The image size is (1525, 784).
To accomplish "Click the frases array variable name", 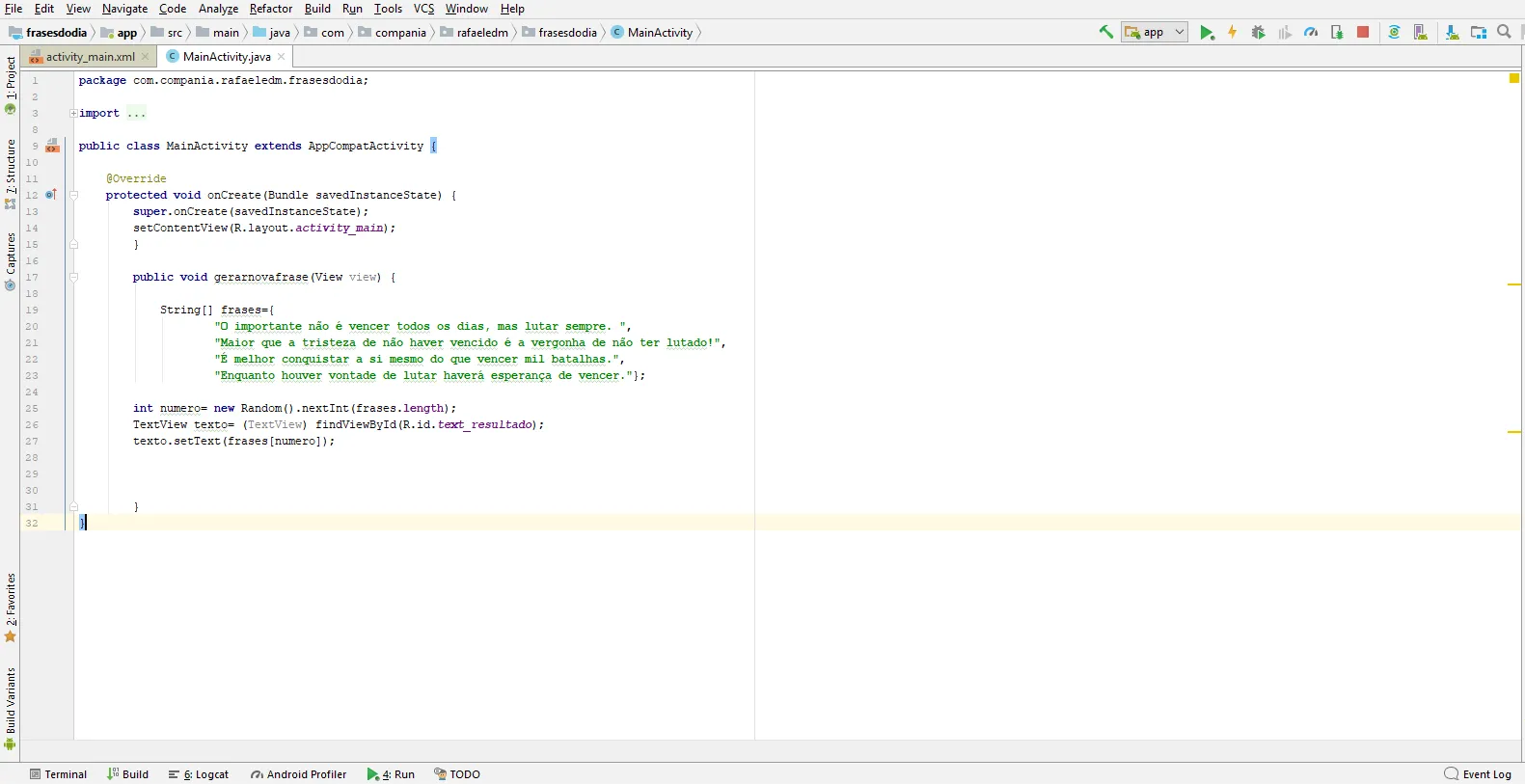I will (x=240, y=311).
